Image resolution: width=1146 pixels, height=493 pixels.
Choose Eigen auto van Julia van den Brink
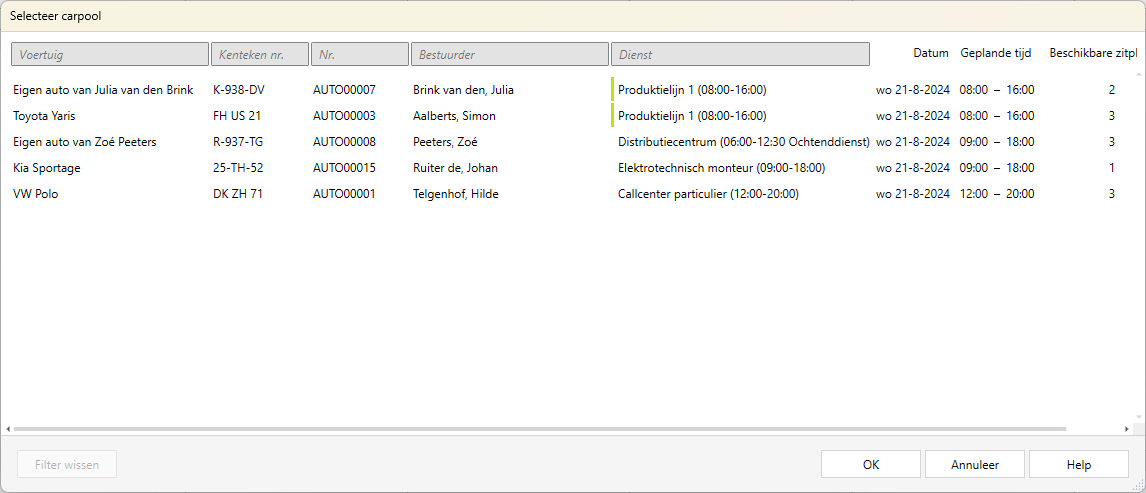coord(103,90)
